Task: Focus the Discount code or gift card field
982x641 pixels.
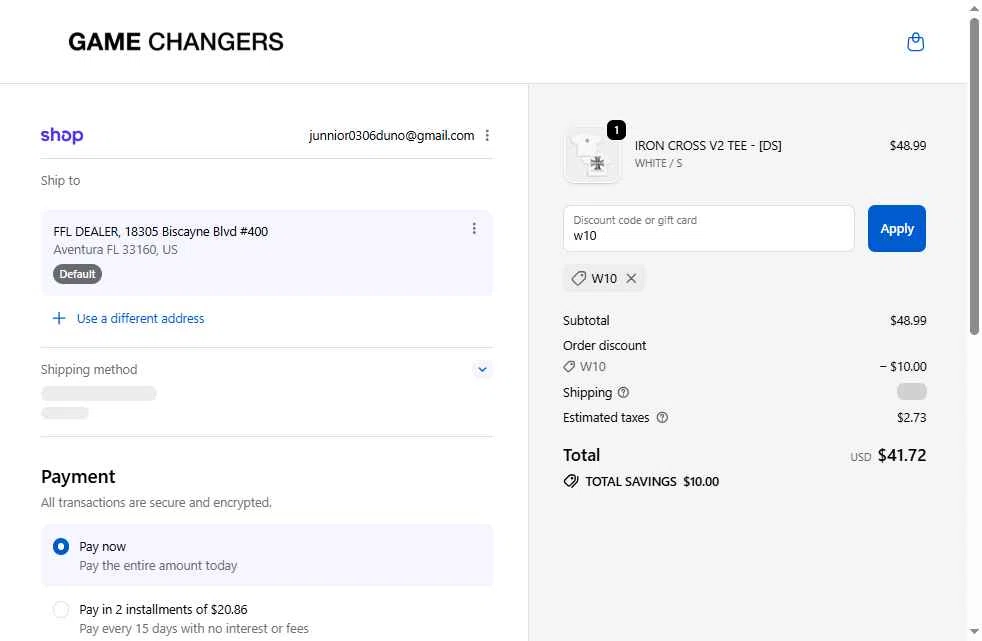Action: (x=708, y=228)
